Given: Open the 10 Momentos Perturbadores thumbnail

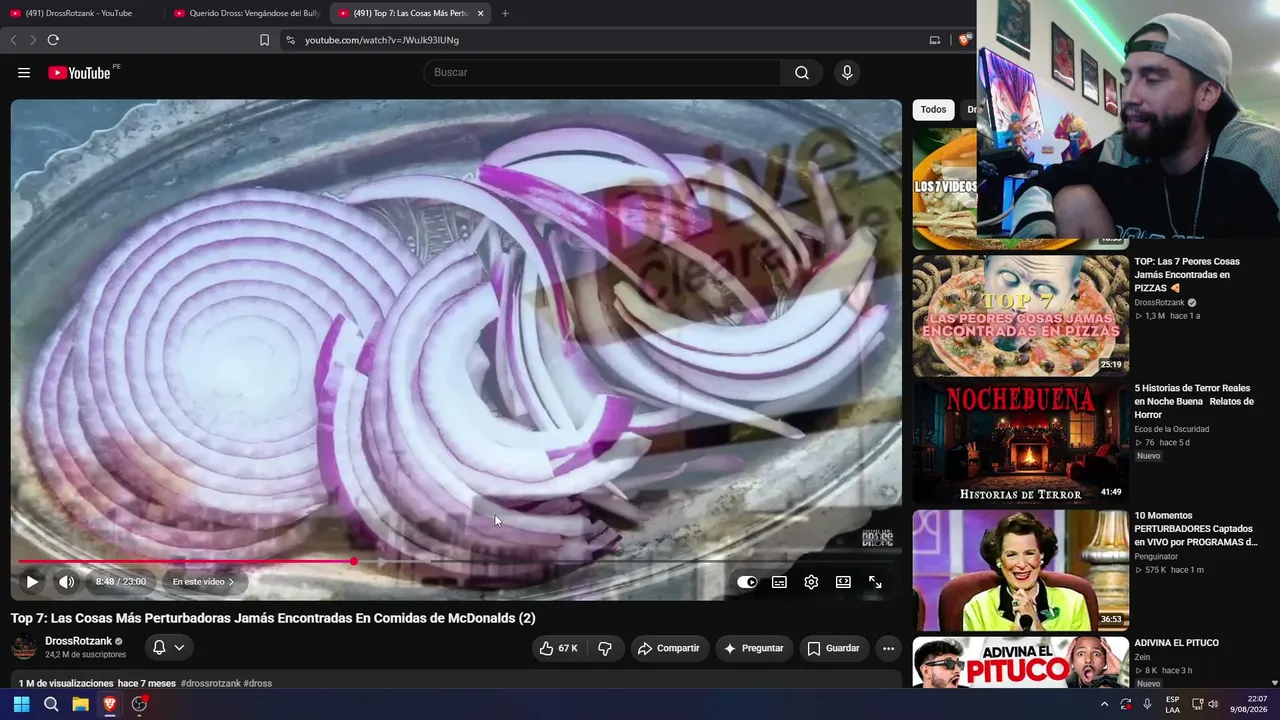Looking at the screenshot, I should tap(1020, 570).
